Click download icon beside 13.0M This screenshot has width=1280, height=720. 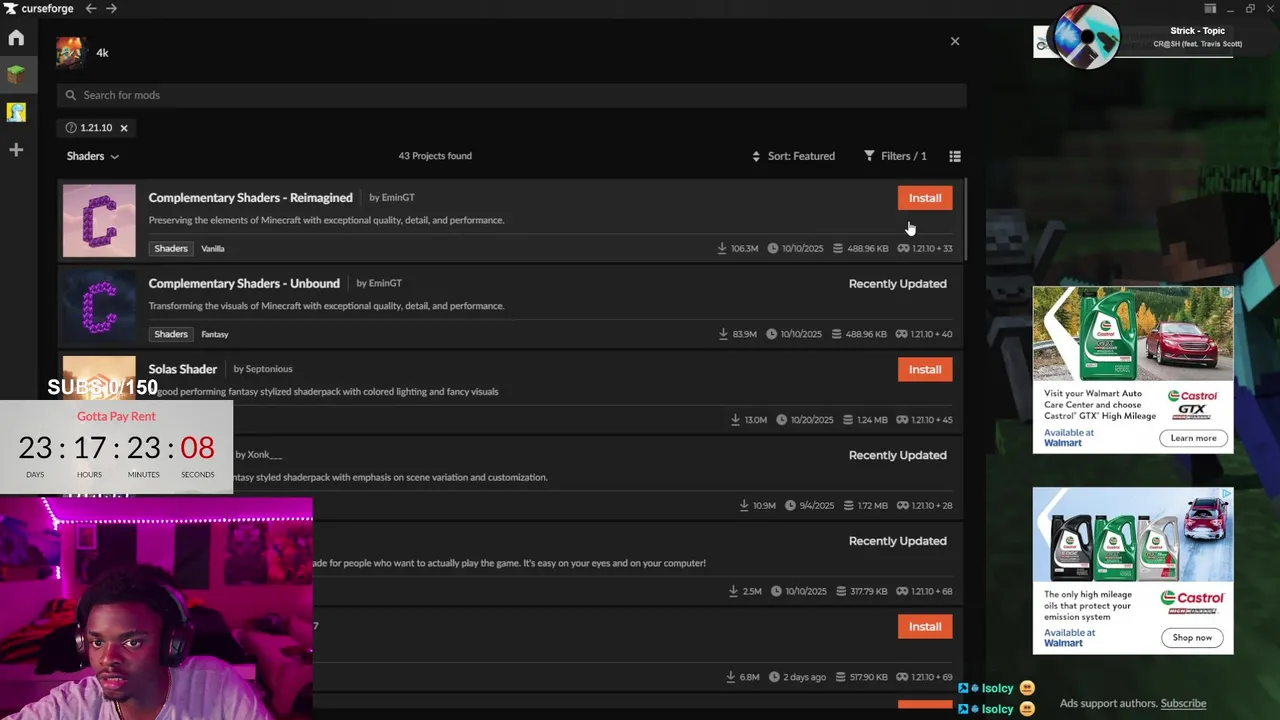pos(736,420)
